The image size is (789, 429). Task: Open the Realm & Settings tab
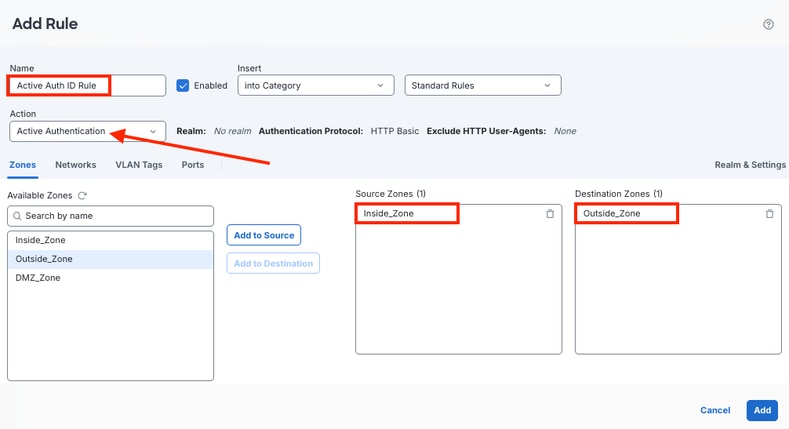(750, 165)
